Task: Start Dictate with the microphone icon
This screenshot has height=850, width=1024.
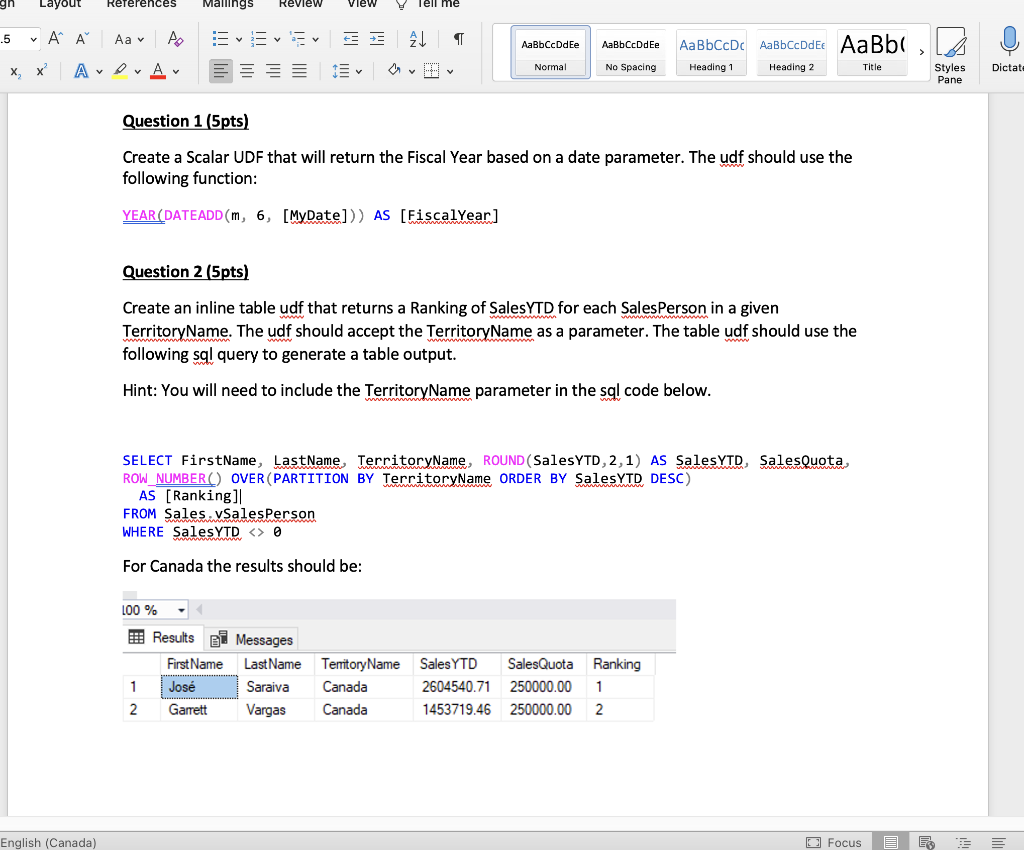Action: (x=1008, y=49)
